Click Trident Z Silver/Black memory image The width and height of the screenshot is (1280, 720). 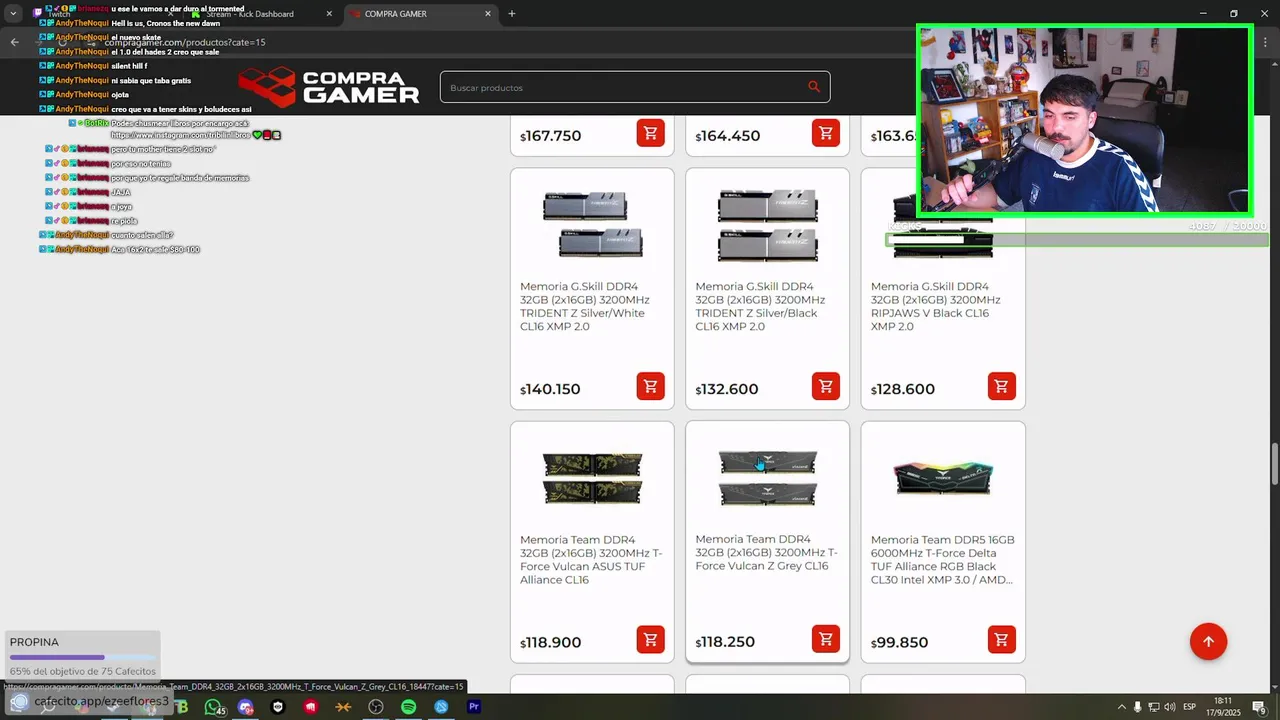pos(768,224)
